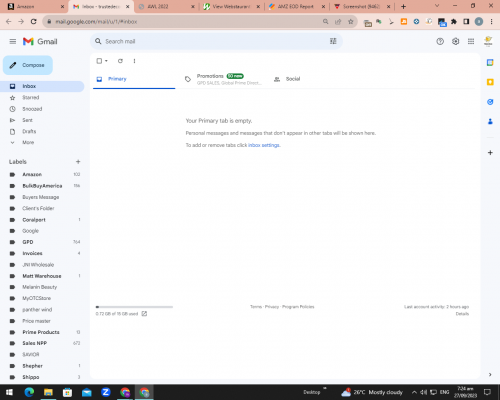Screen dimensions: 500x400
Task: Bookmark this page with star icon
Action: [350, 22]
